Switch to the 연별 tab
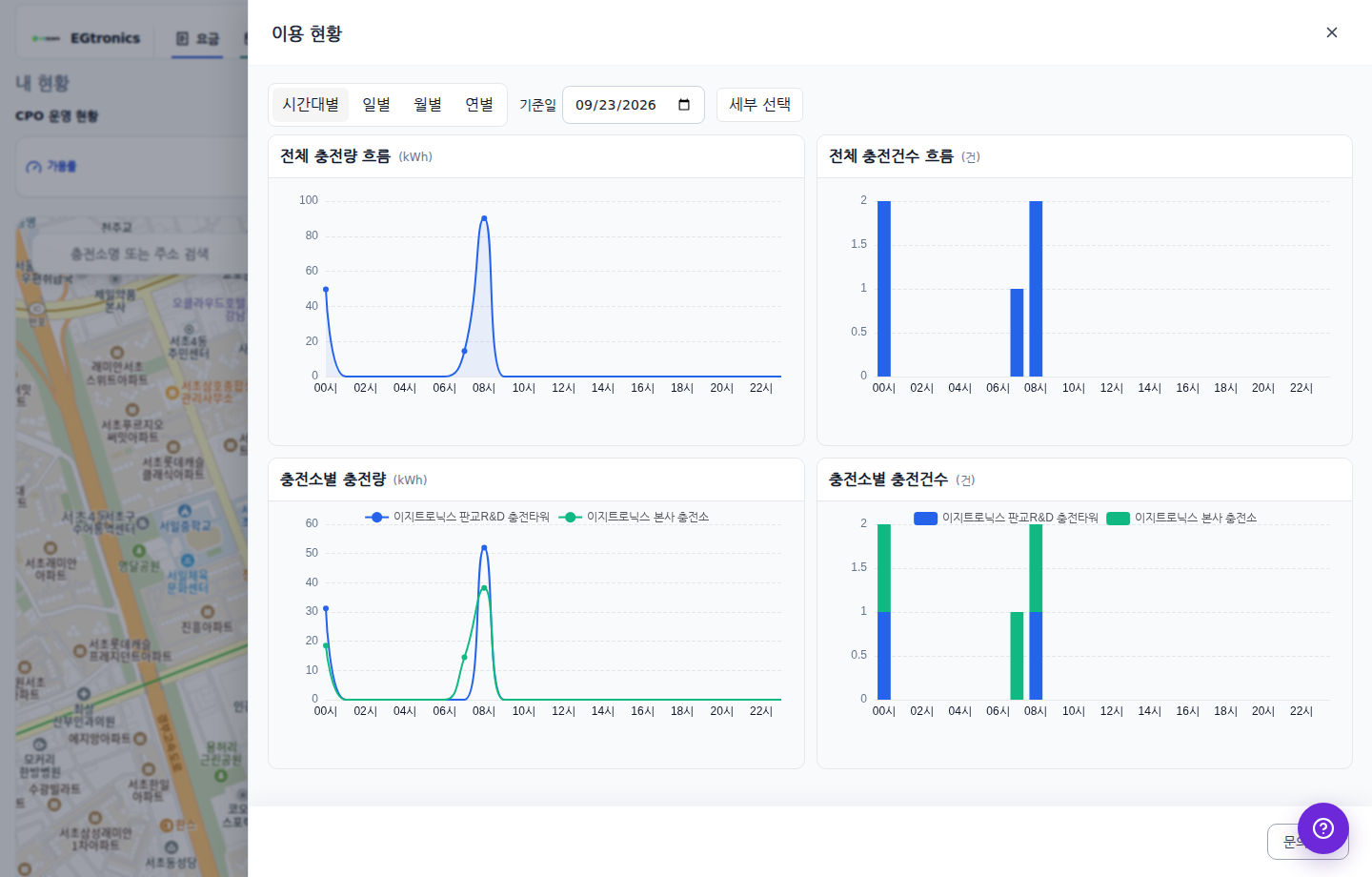The width and height of the screenshot is (1372, 877). [479, 105]
